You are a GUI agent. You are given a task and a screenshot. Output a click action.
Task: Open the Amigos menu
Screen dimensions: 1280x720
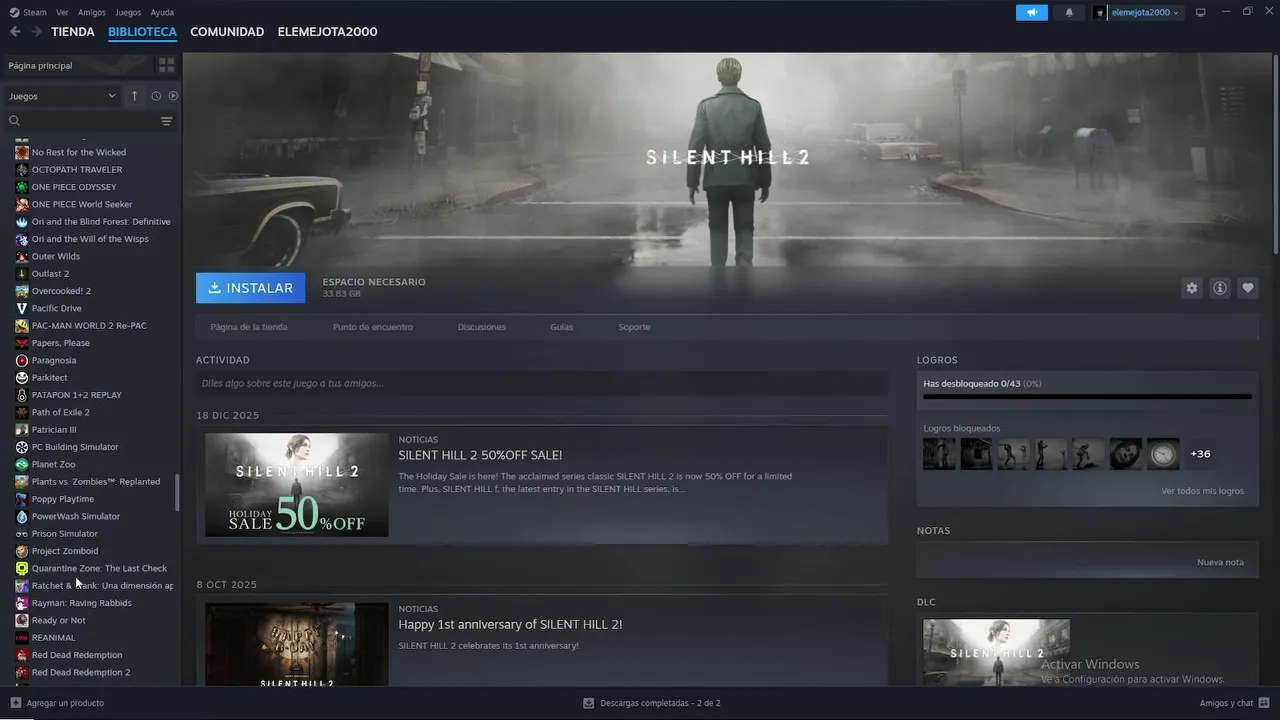(x=92, y=12)
